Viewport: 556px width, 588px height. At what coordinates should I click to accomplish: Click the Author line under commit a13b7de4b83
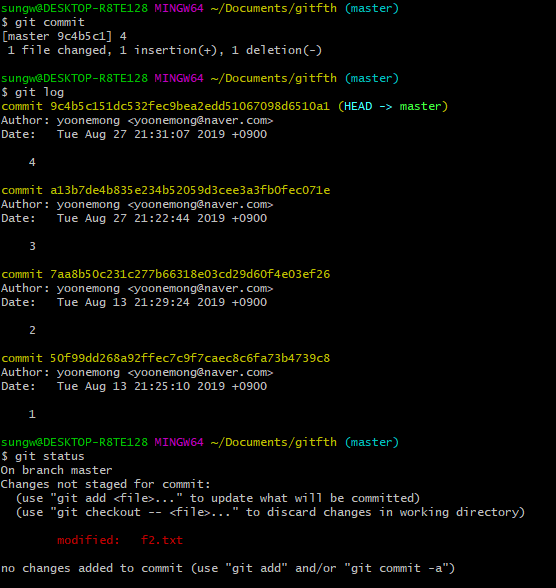click(137, 204)
